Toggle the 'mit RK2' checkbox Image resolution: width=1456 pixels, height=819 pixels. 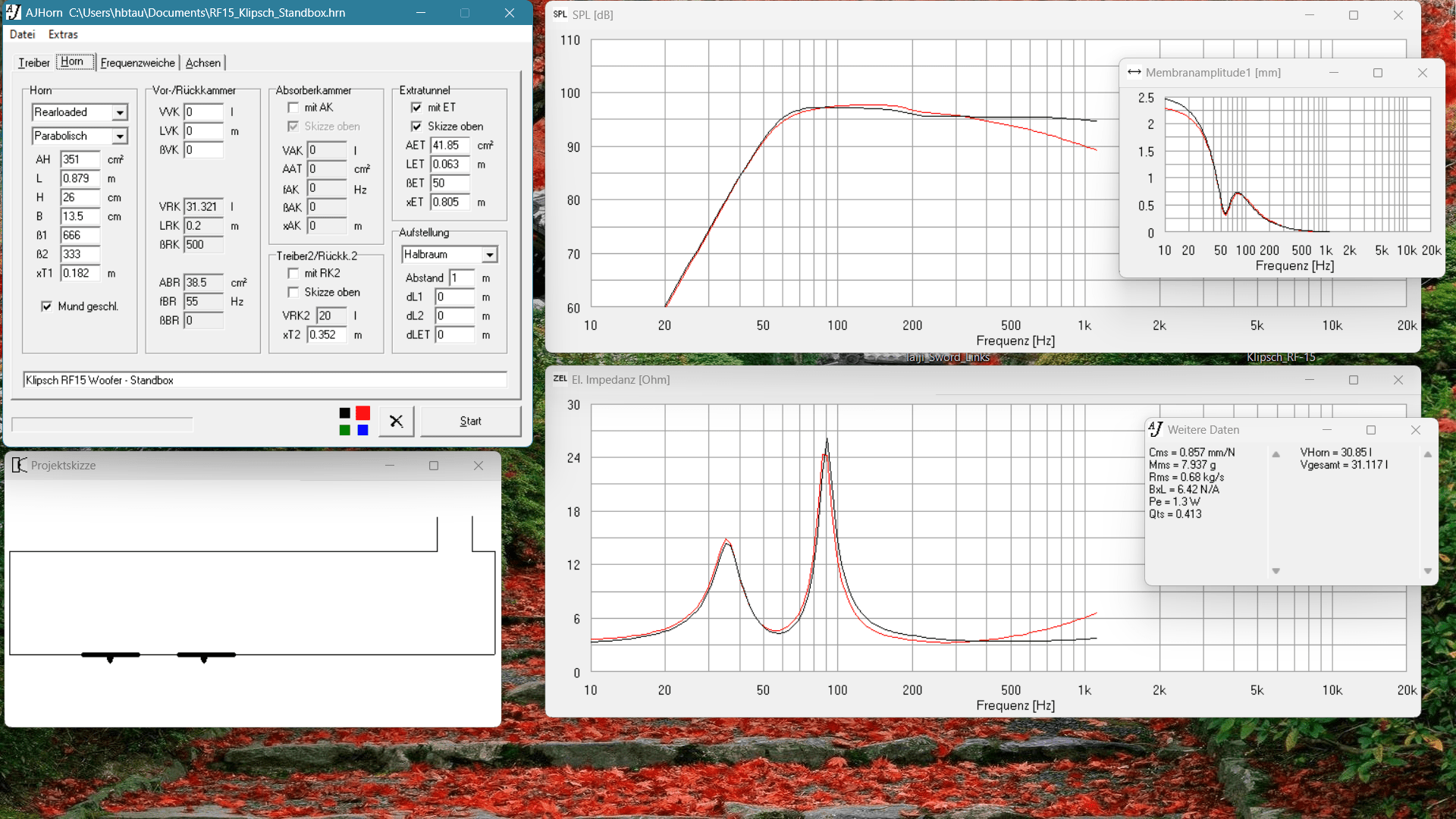(x=293, y=273)
